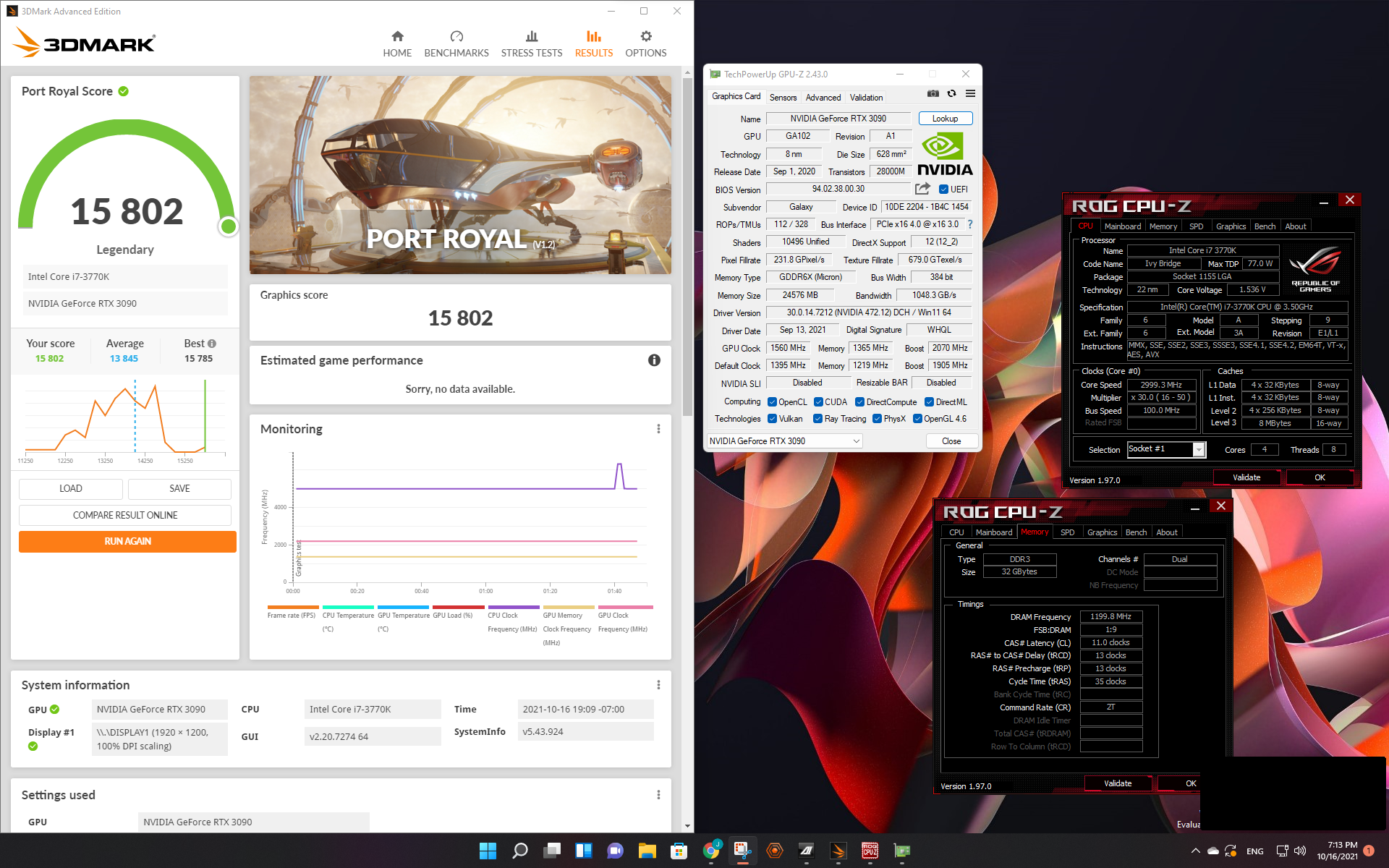The height and width of the screenshot is (868, 1389).
Task: Open Snipping Tool from the taskbar
Action: click(742, 851)
